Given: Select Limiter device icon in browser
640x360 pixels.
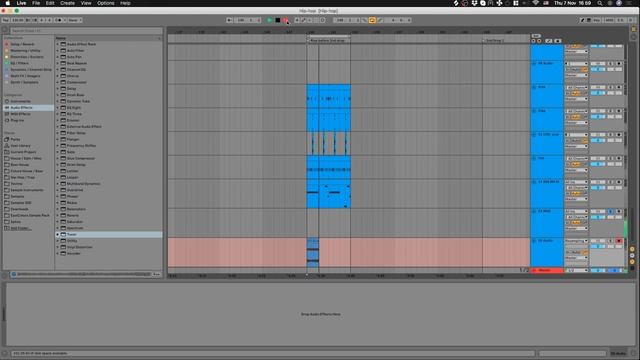Looking at the screenshot, I should click(63, 171).
